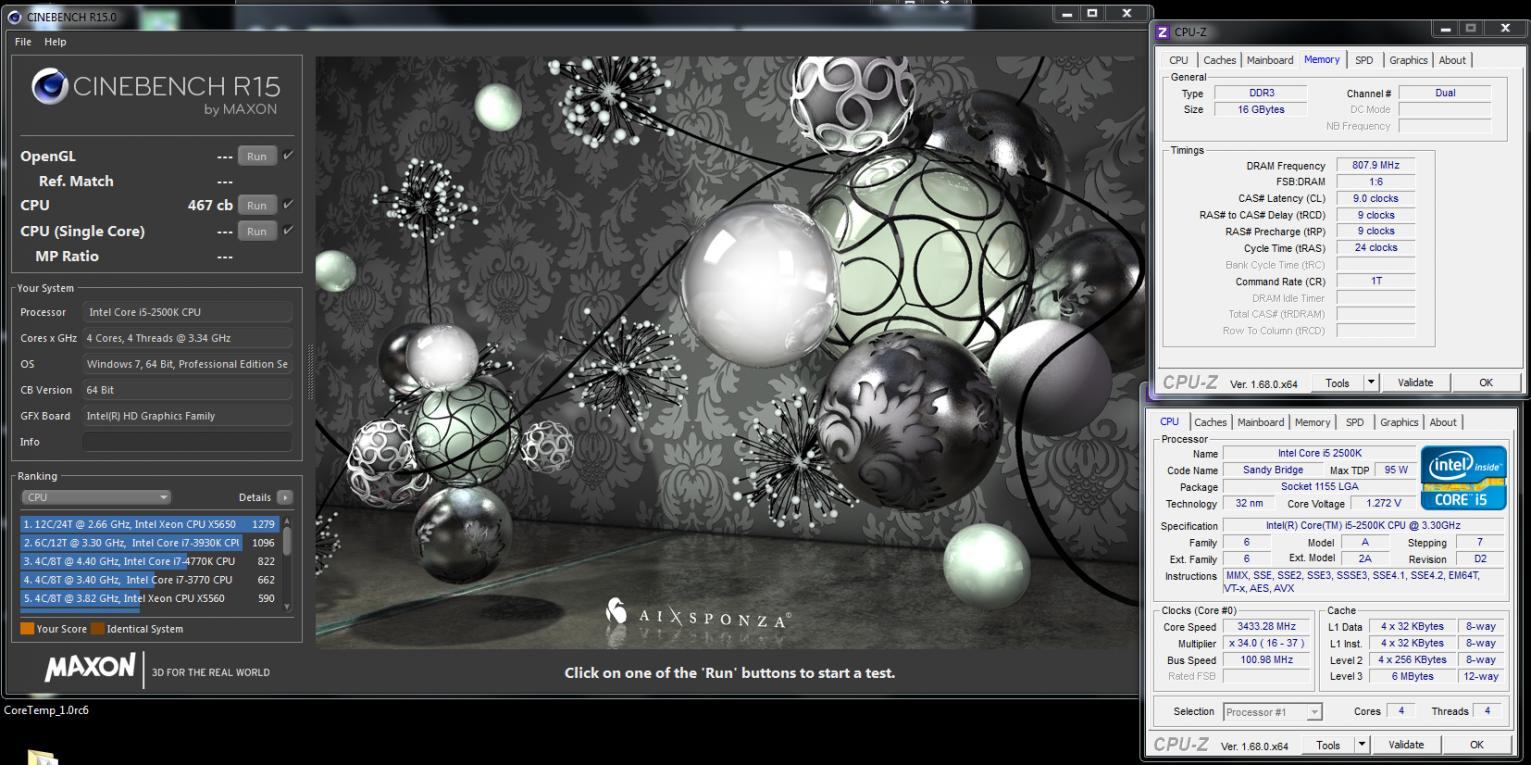Click the CPU-Z title bar Z icon
The image size is (1531, 765).
(x=1163, y=33)
